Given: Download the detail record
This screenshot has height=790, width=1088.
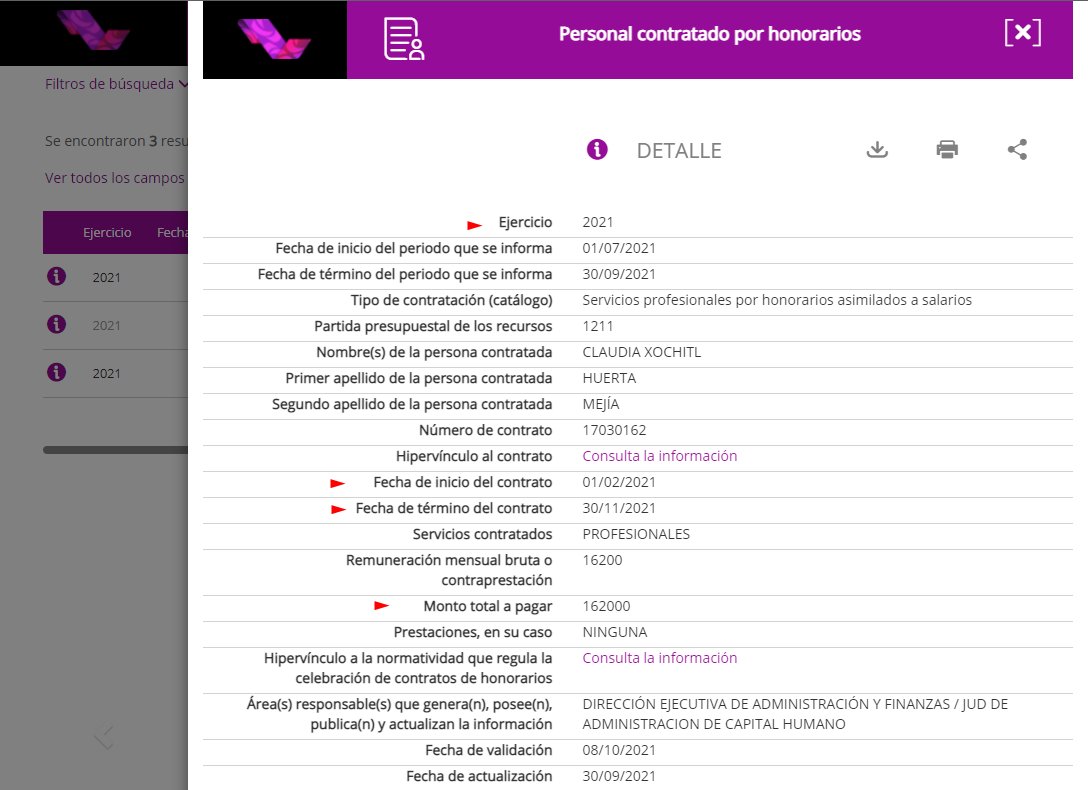Looking at the screenshot, I should (x=877, y=149).
